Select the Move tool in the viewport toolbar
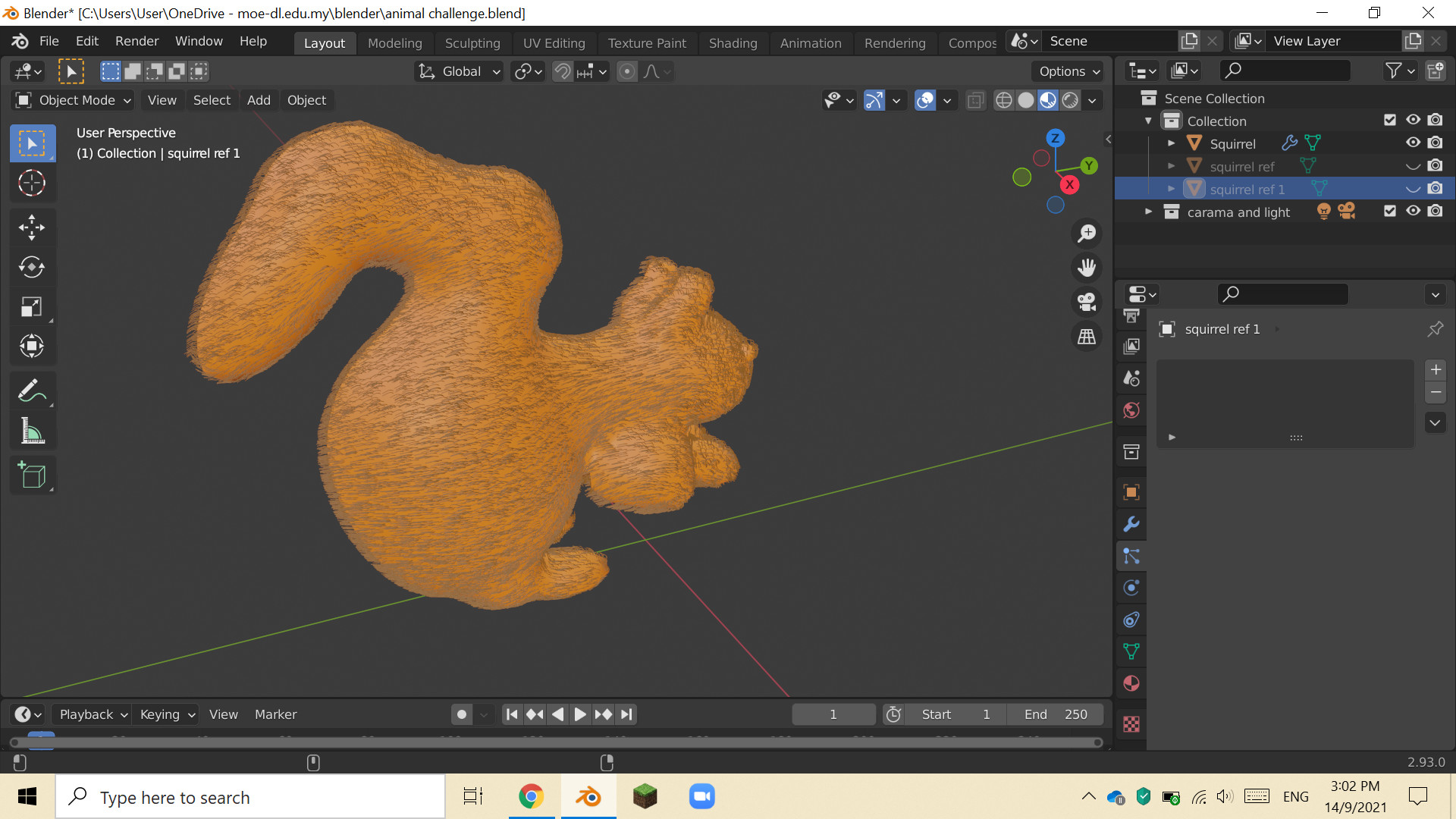Screen dimensions: 1456x819 (x=32, y=227)
